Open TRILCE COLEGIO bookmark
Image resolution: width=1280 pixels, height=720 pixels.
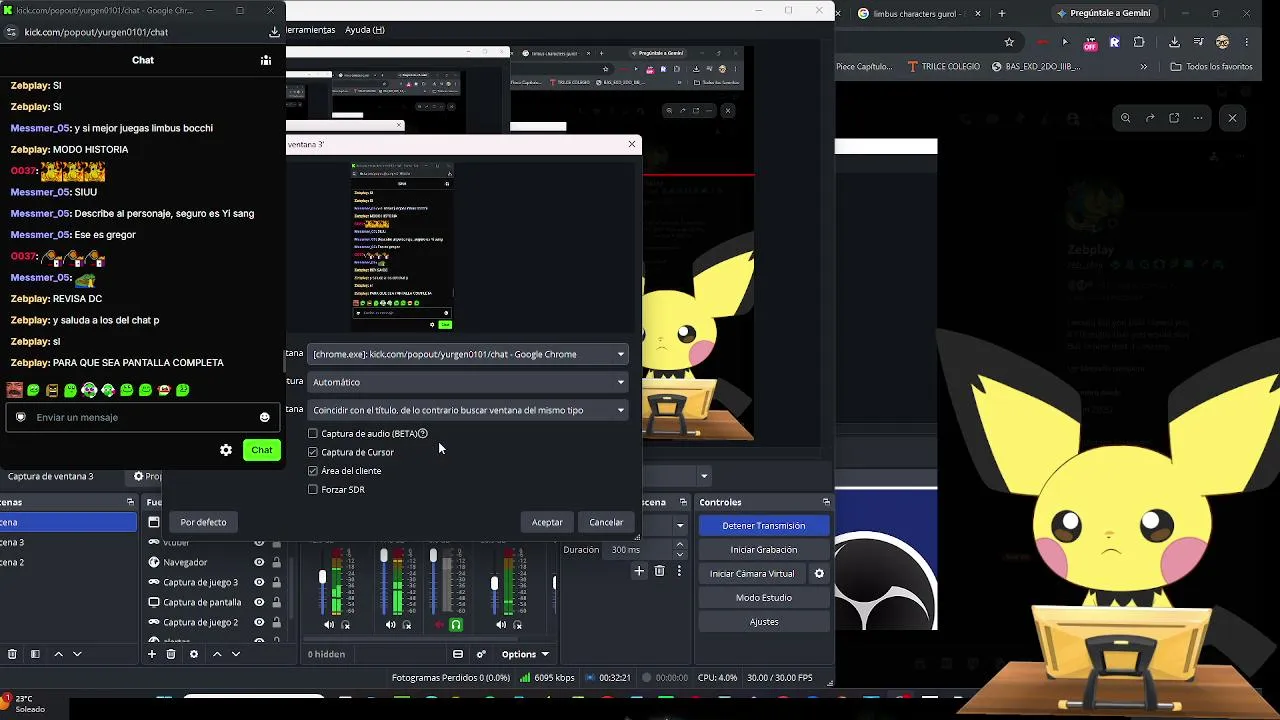point(944,67)
